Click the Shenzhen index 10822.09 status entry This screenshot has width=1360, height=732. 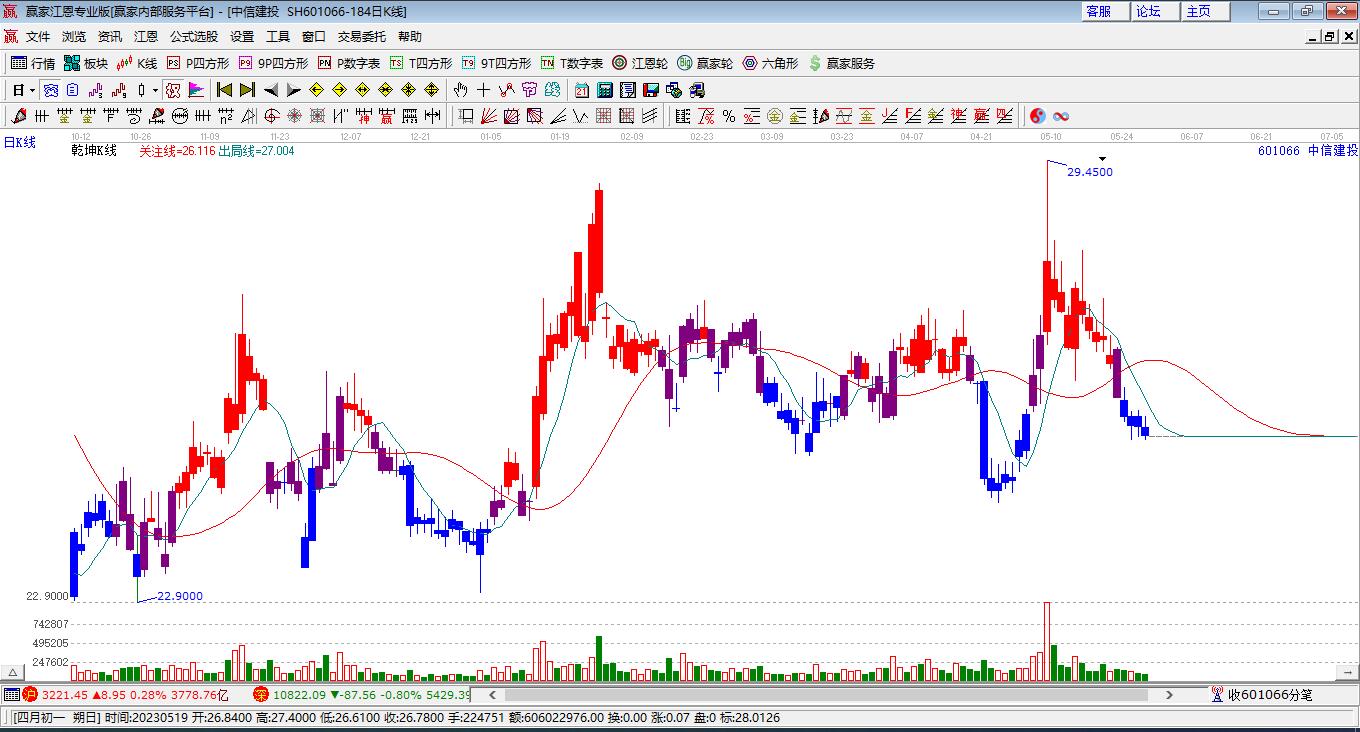click(x=361, y=694)
